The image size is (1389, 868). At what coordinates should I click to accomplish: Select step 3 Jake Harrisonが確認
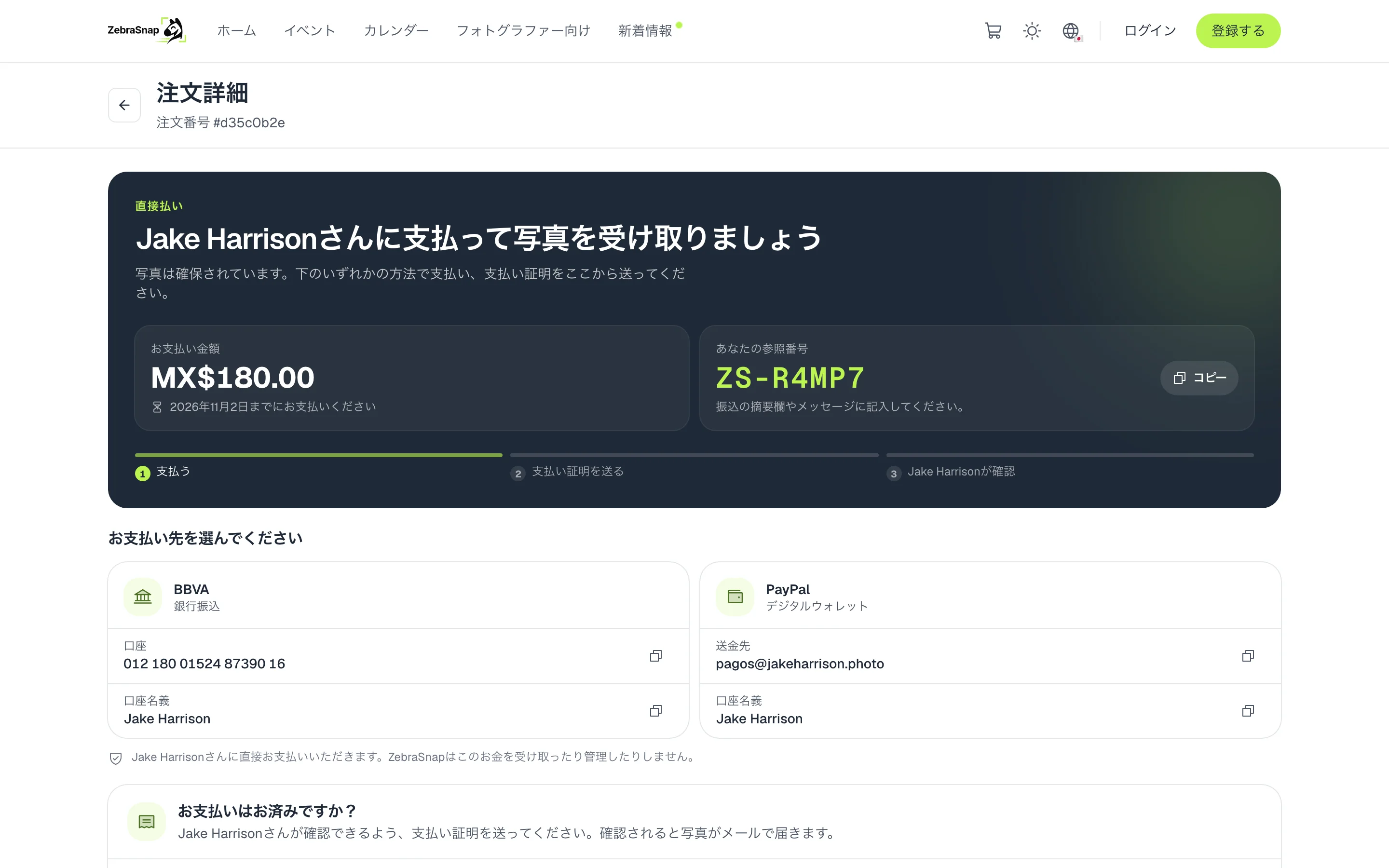click(951, 473)
